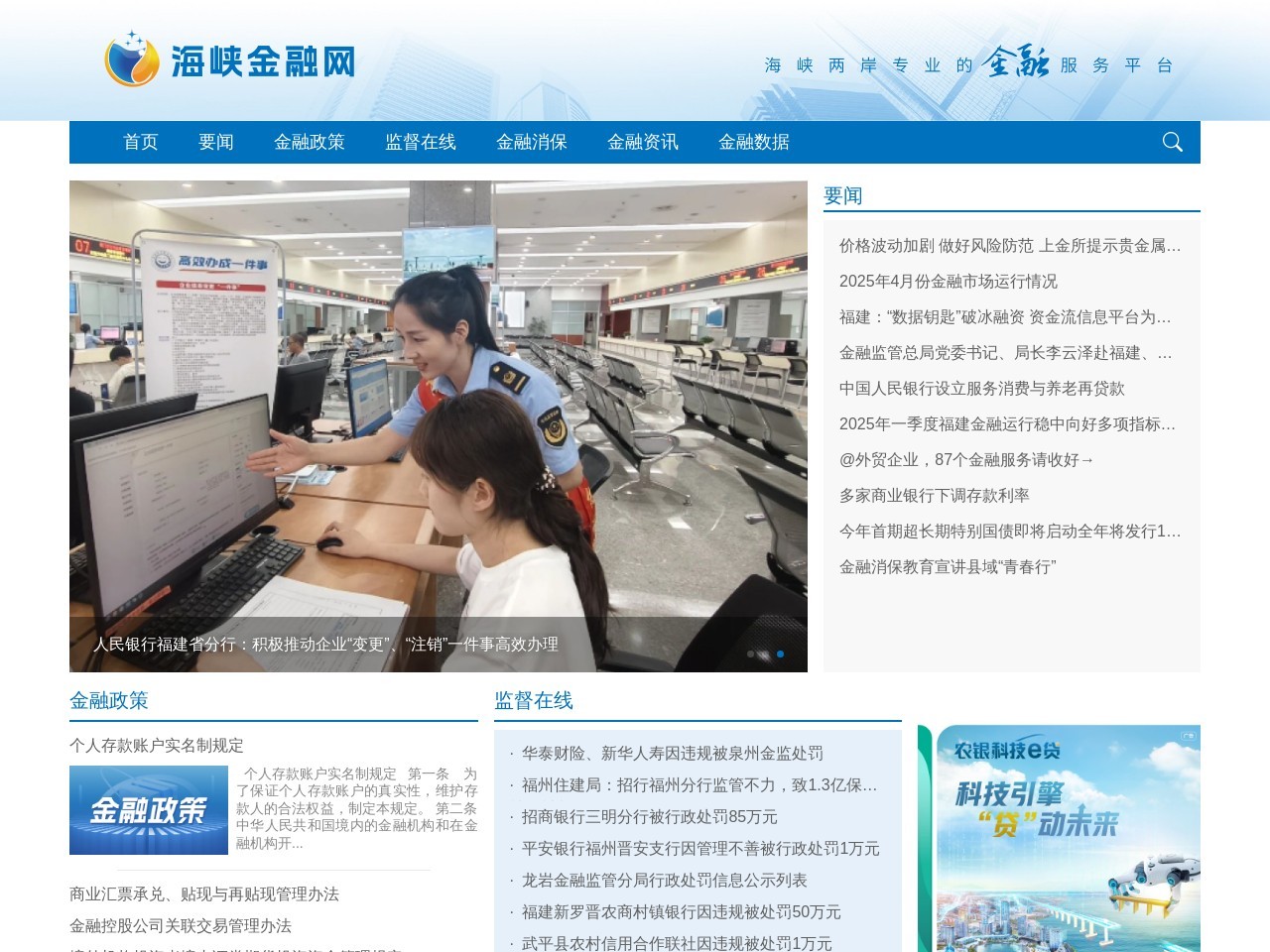This screenshot has width=1270, height=952.
Task: Open 福州住建局：招行福州分行监管不力 article
Action: pos(699,785)
